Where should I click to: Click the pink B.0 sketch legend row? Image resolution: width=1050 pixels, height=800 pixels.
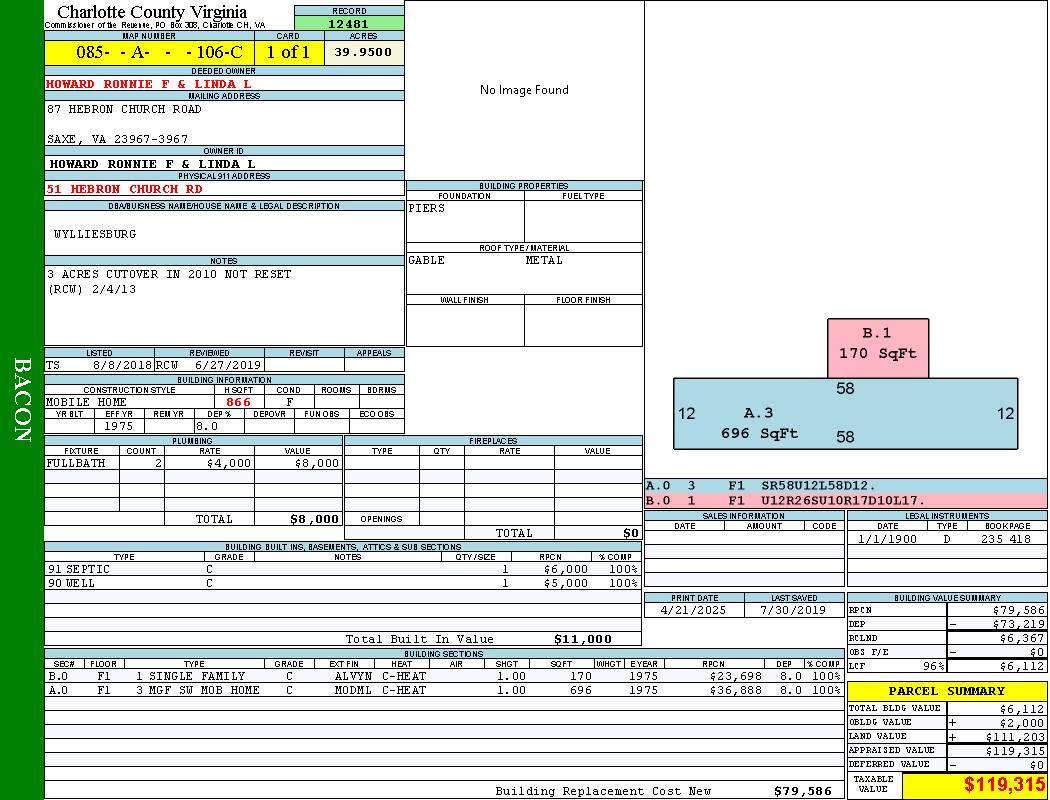pos(845,500)
